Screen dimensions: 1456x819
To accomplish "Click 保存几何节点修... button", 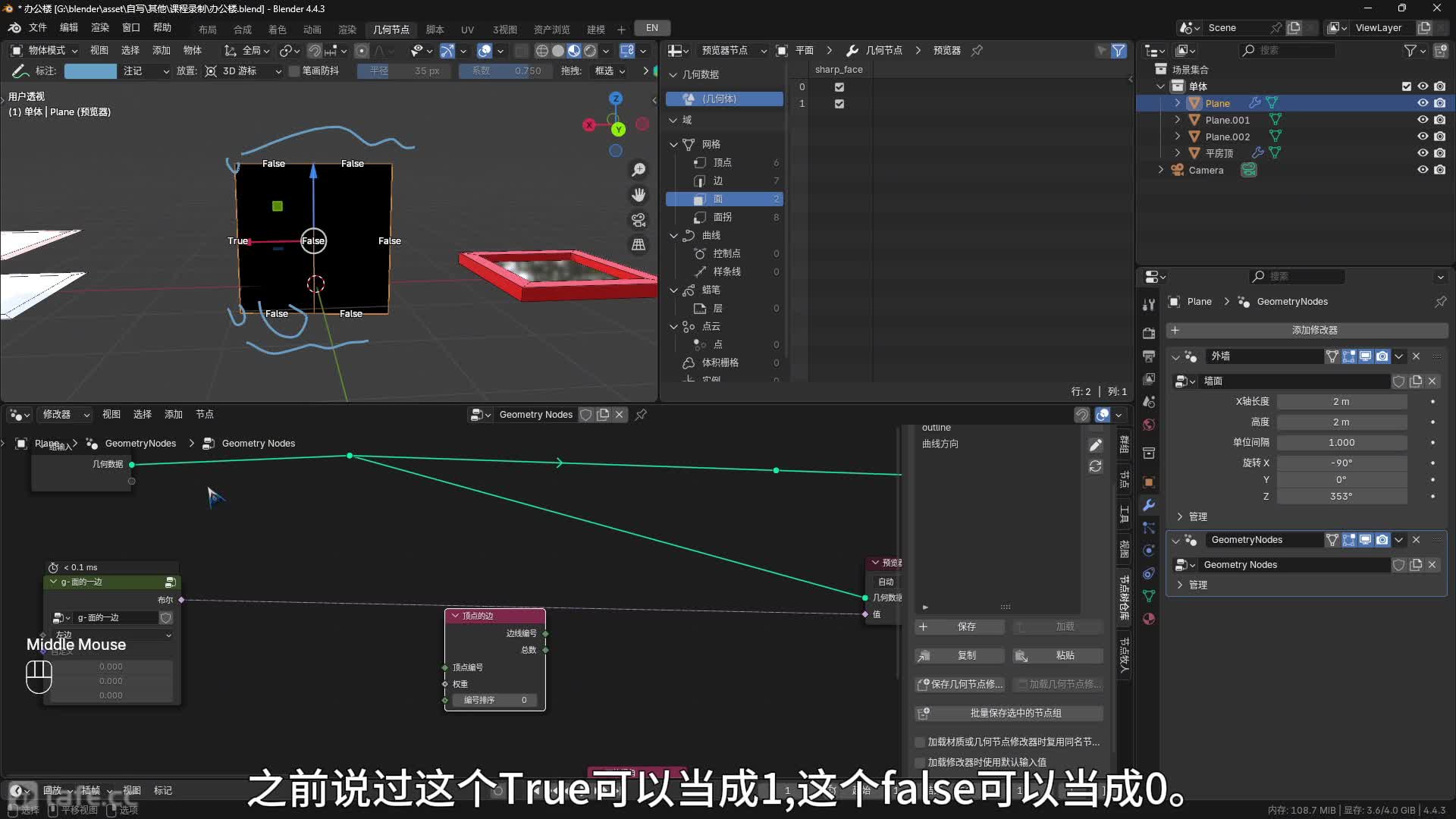I will pyautogui.click(x=959, y=685).
